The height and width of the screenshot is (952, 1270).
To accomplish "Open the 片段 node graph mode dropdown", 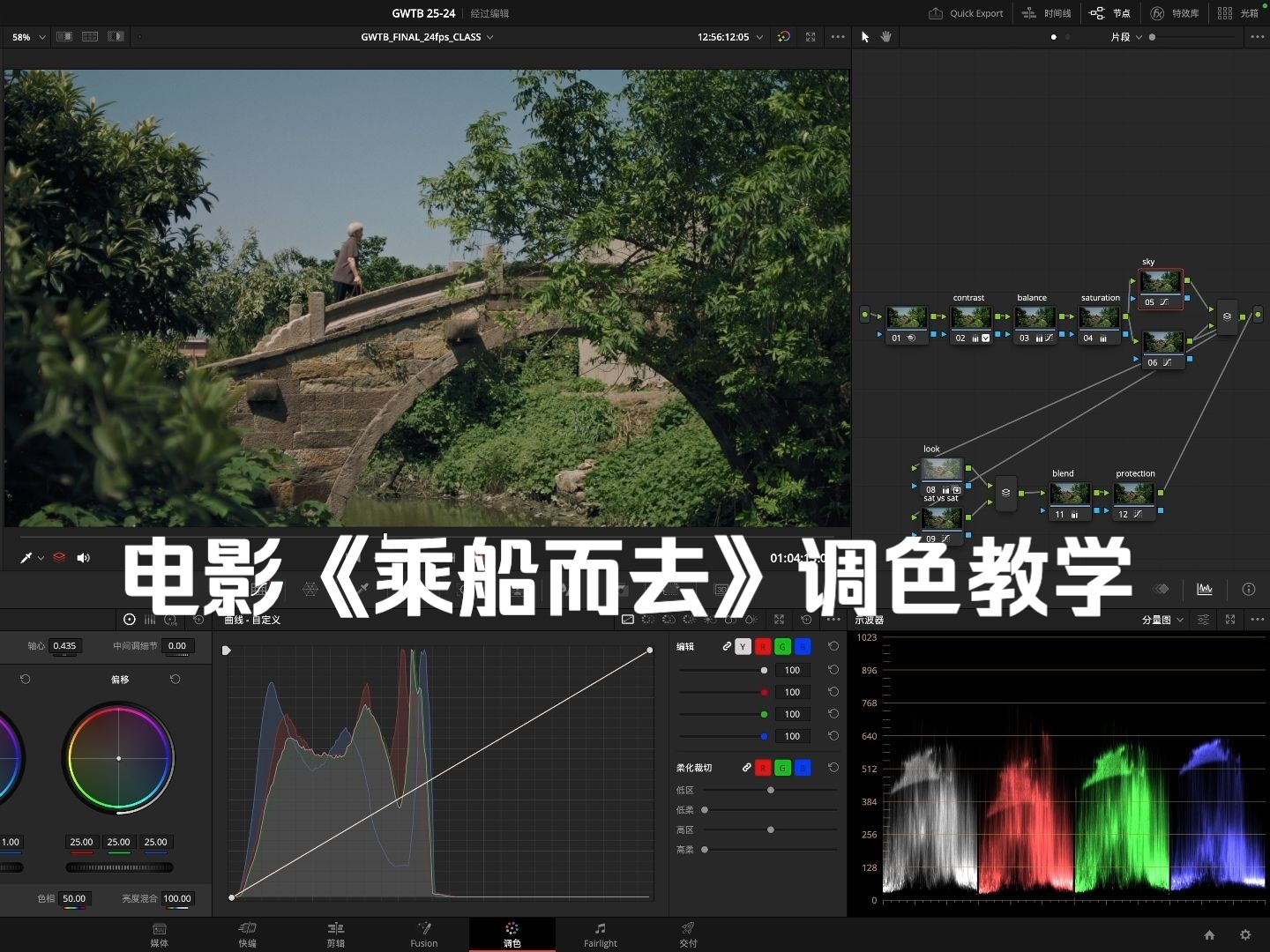I will pos(1126,37).
